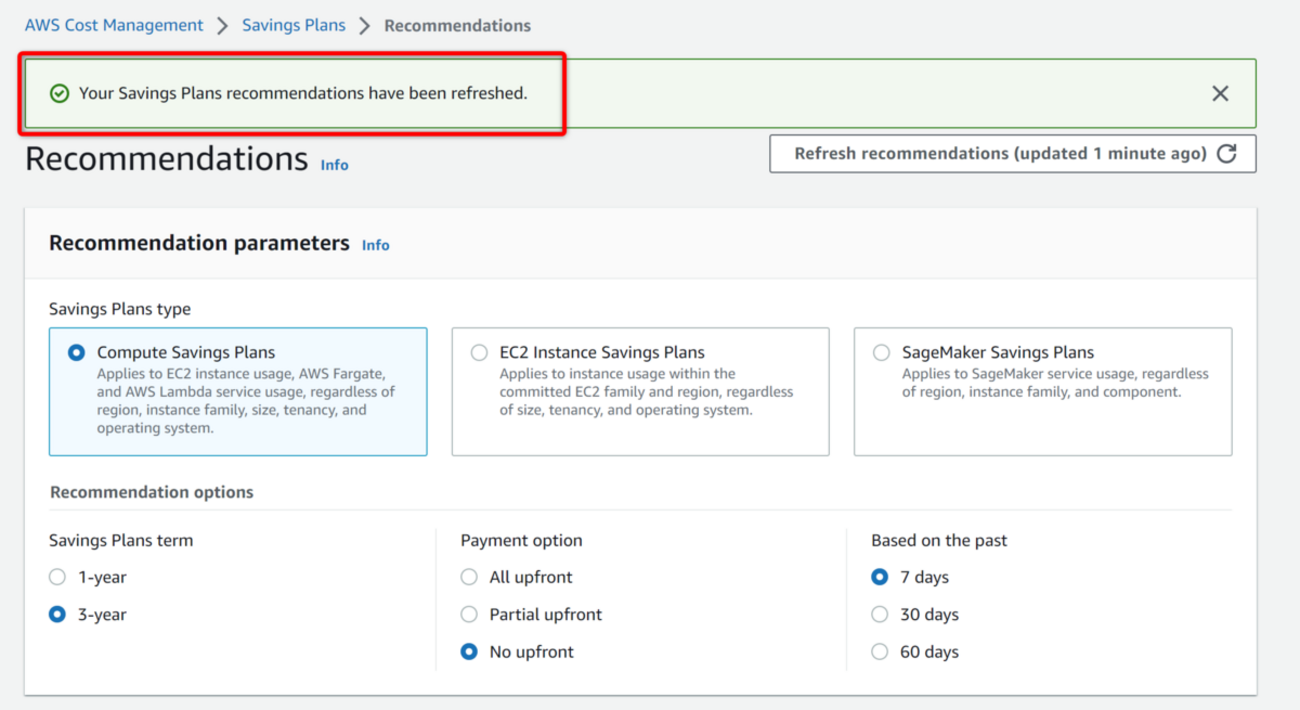Viewport: 1300px width, 710px height.
Task: Go to Savings Plans breadcrumb
Action: (x=293, y=25)
